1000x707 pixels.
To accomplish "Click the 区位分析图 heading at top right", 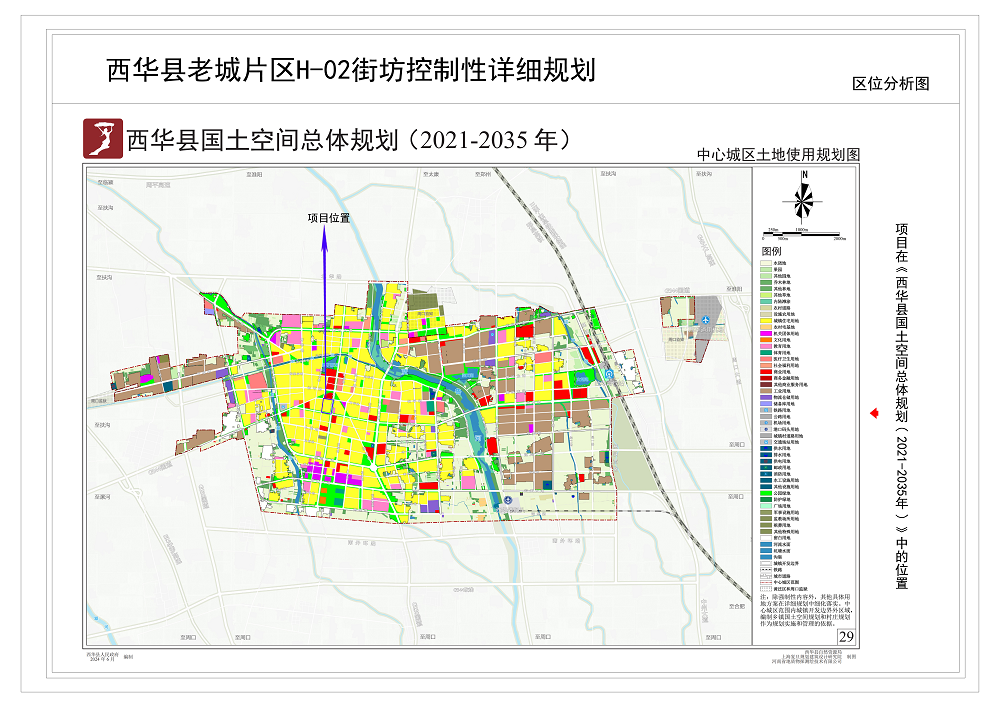I will (x=890, y=85).
